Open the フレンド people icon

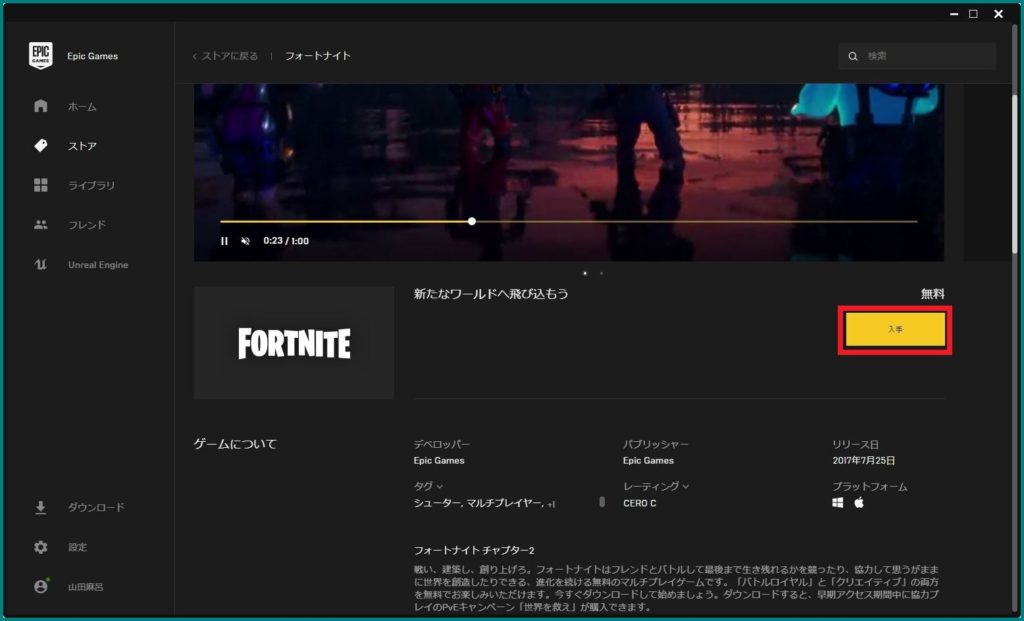[40, 225]
